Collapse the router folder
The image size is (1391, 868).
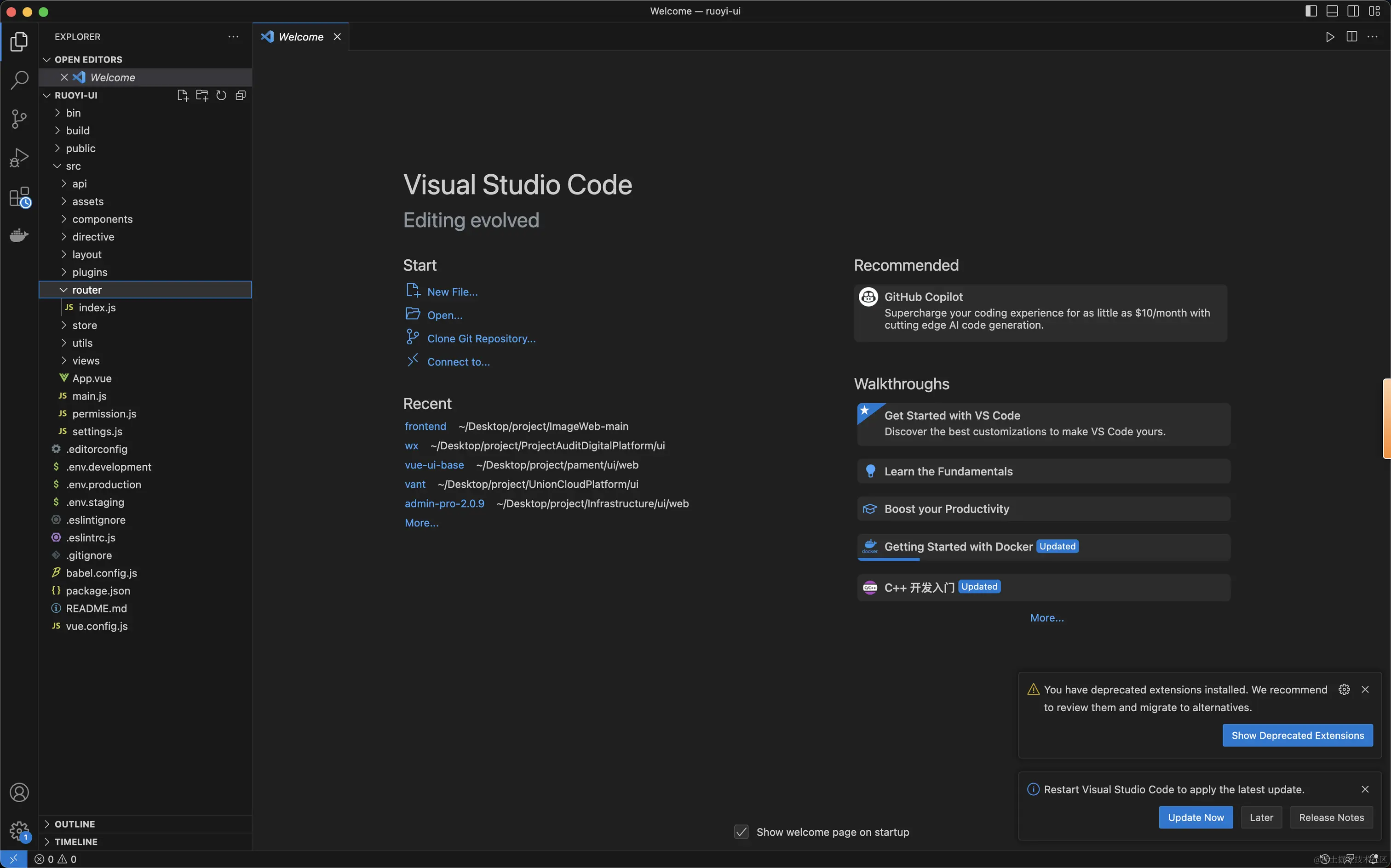point(87,290)
